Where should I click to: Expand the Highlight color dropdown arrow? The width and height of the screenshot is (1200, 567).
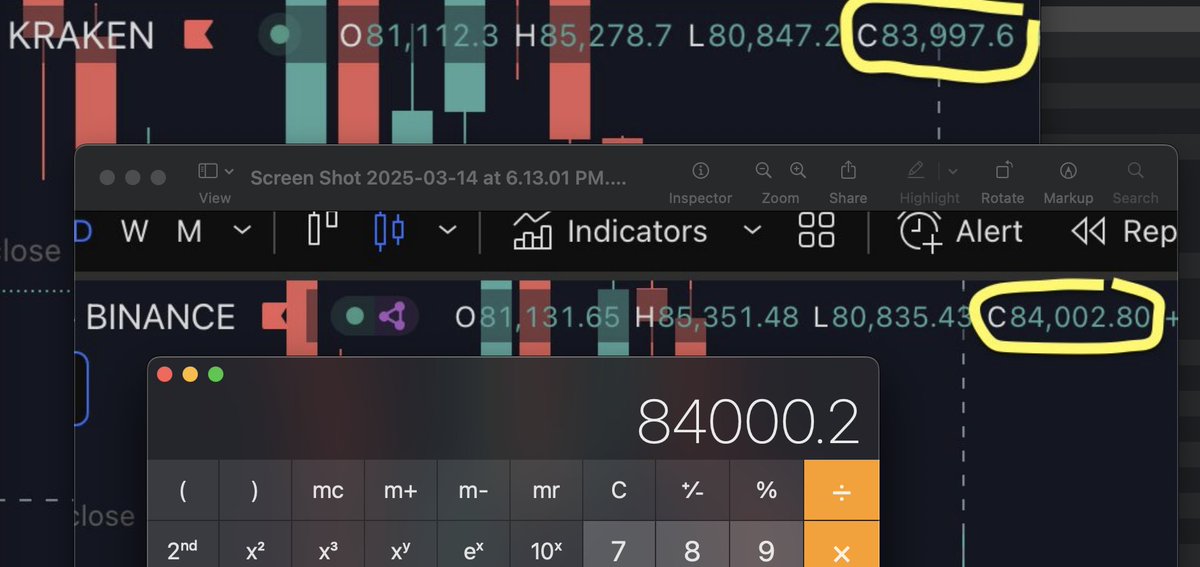(x=952, y=171)
